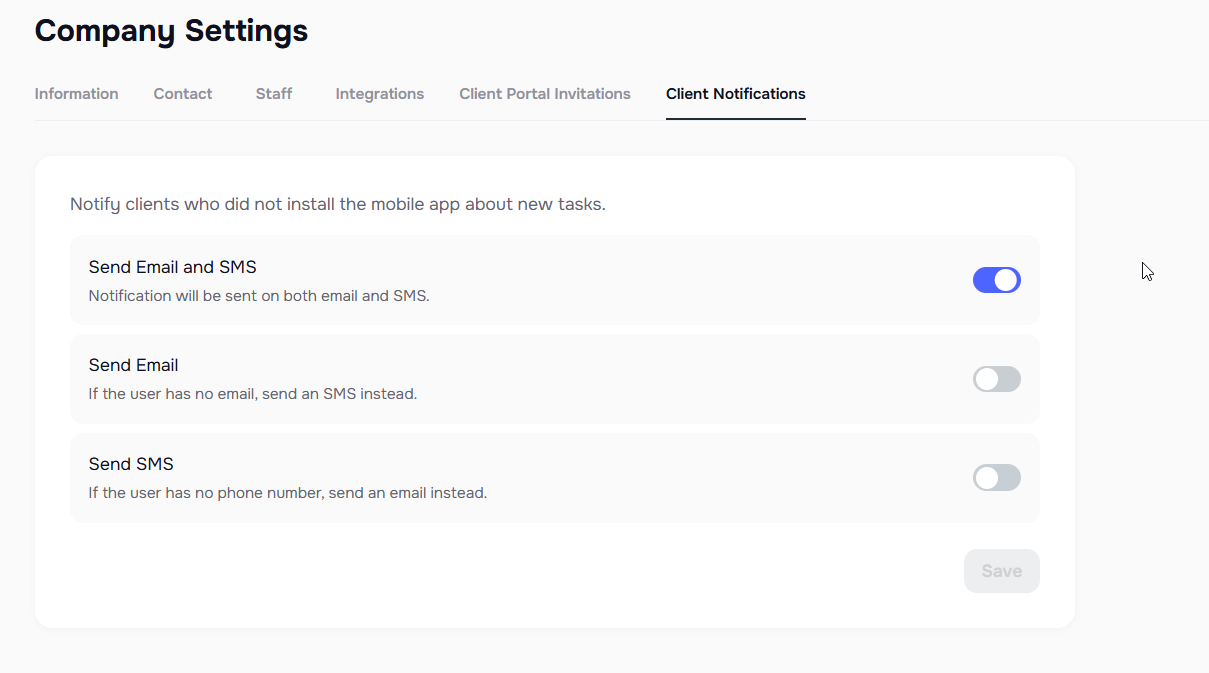This screenshot has height=673, width=1209.
Task: Open the Contact tab
Action: point(182,93)
